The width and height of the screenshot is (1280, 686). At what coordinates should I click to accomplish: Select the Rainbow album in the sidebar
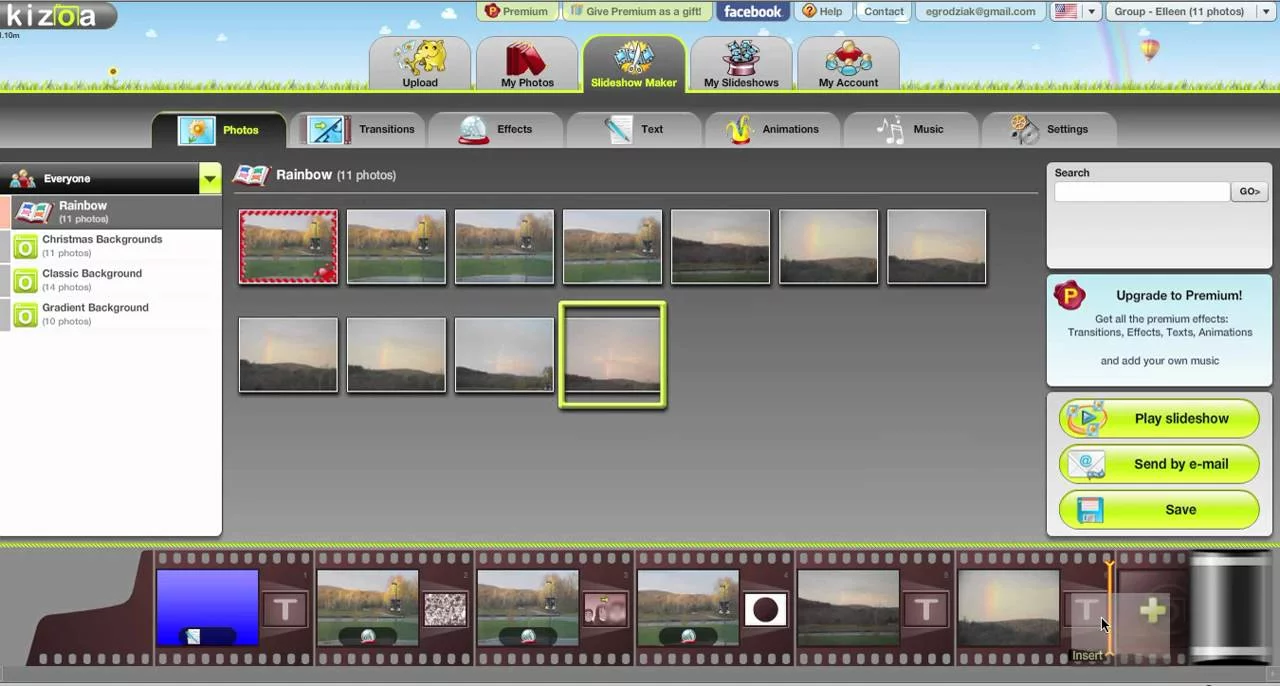click(x=82, y=211)
